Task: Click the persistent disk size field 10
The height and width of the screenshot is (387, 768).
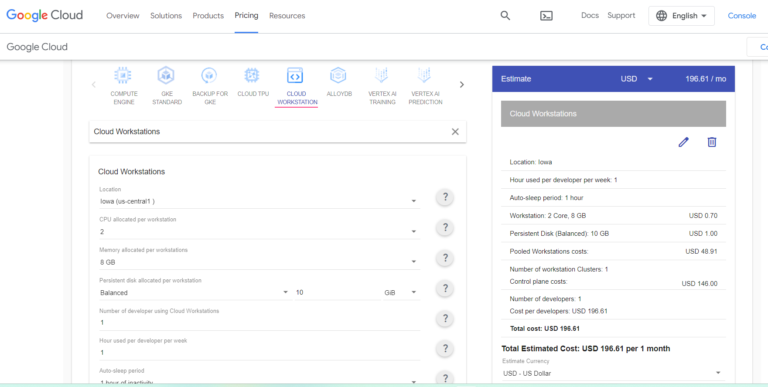Action: pyautogui.click(x=337, y=292)
